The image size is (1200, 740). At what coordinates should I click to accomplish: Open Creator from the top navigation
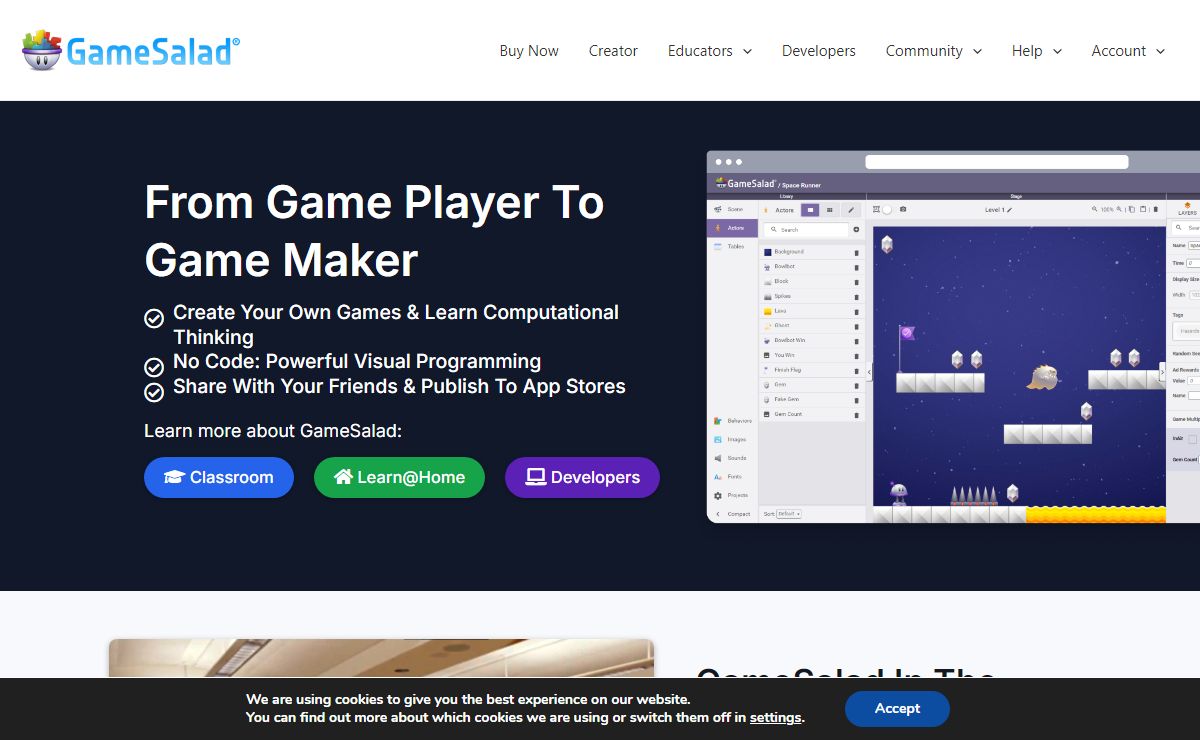tap(613, 51)
